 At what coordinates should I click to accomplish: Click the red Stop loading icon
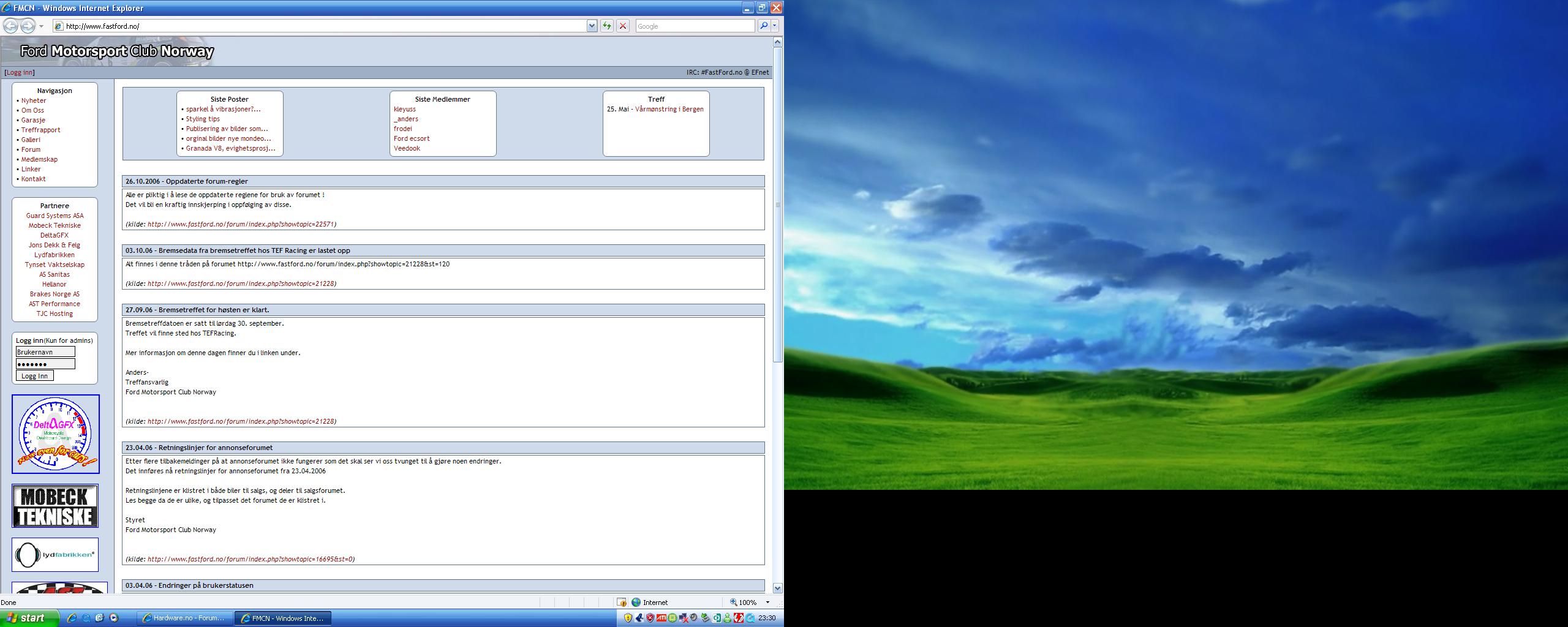pos(623,26)
